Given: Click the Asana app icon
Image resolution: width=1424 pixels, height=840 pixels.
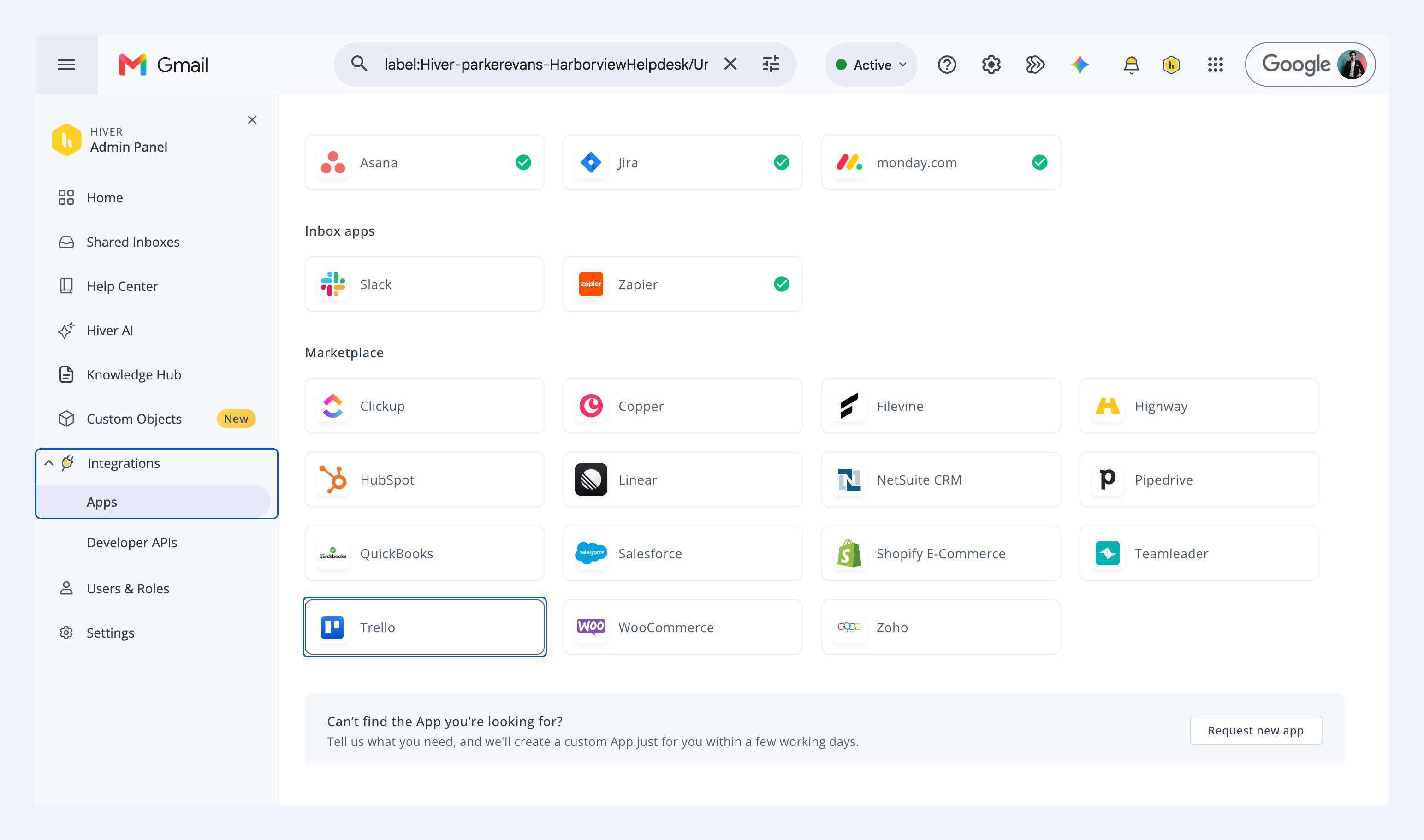Looking at the screenshot, I should pos(333,162).
